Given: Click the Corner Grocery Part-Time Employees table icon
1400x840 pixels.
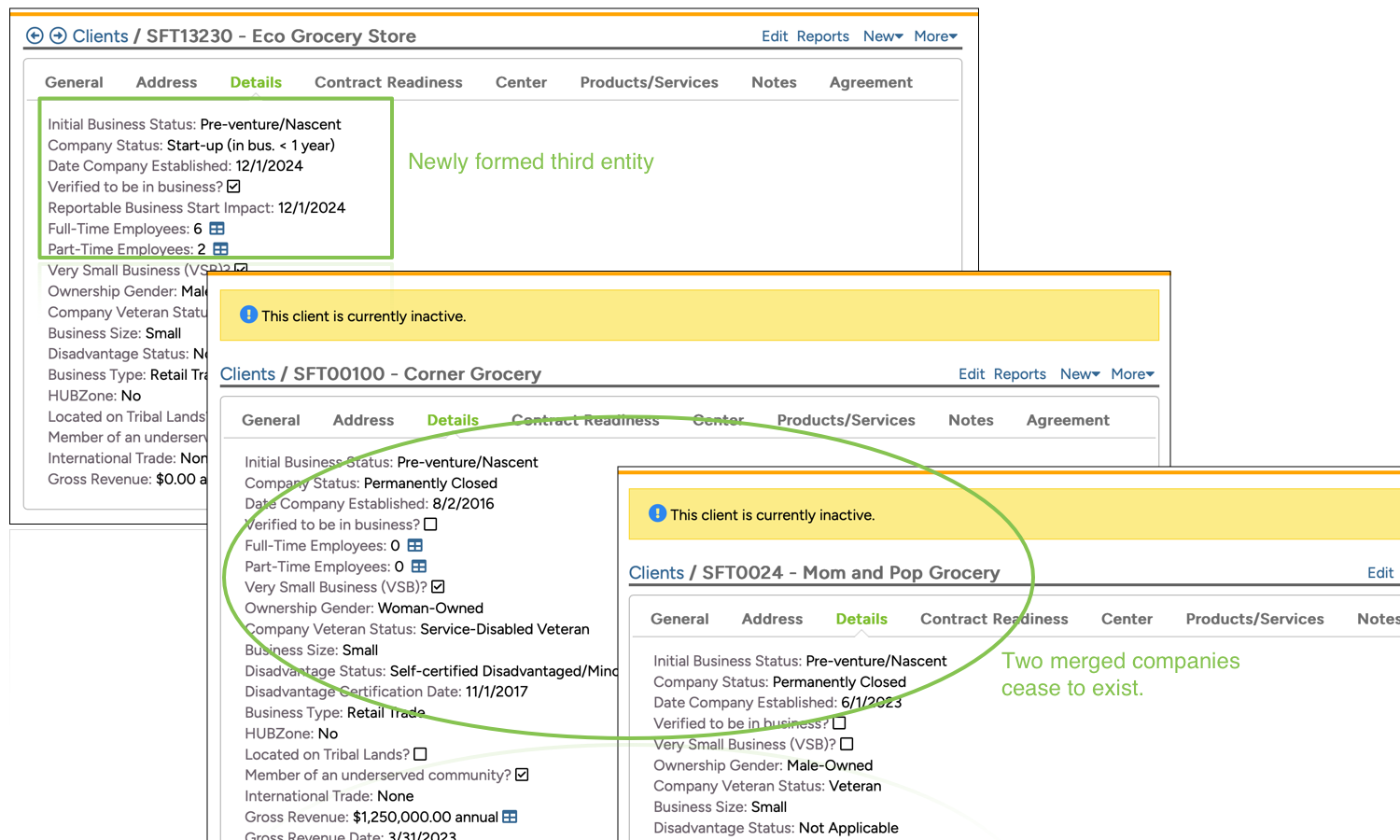Looking at the screenshot, I should (x=419, y=567).
